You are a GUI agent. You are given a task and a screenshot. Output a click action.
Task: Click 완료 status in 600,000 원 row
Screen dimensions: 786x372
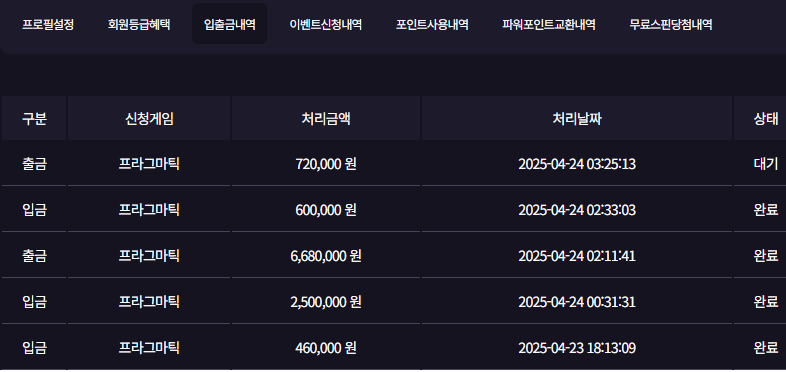(x=766, y=210)
